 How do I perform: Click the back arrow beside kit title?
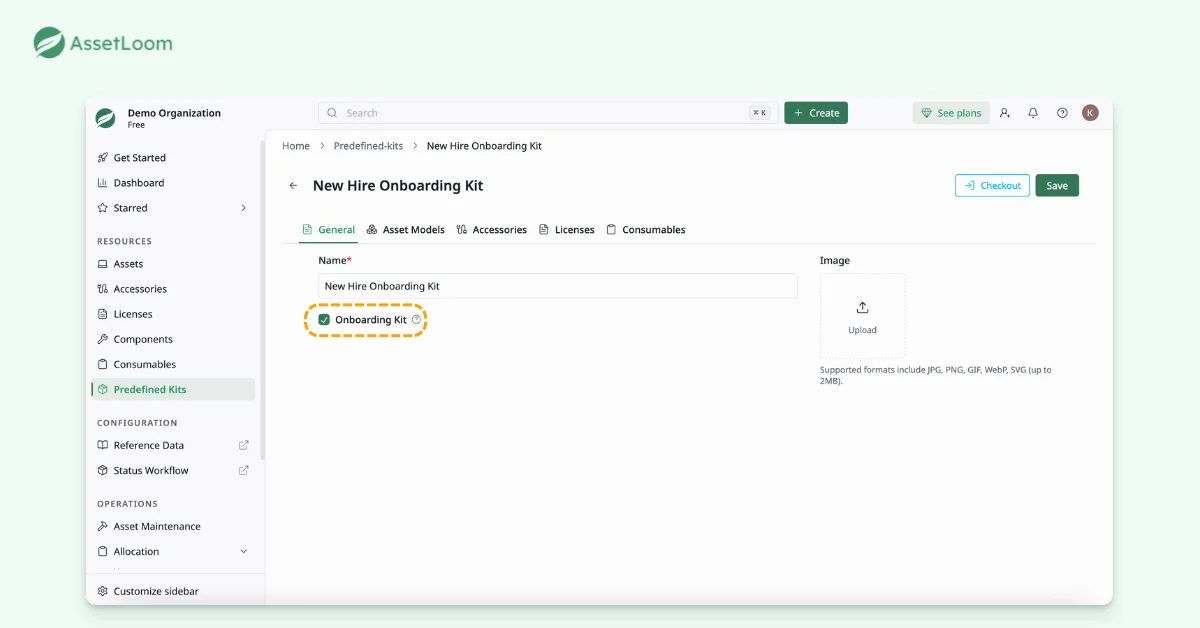[x=293, y=186]
